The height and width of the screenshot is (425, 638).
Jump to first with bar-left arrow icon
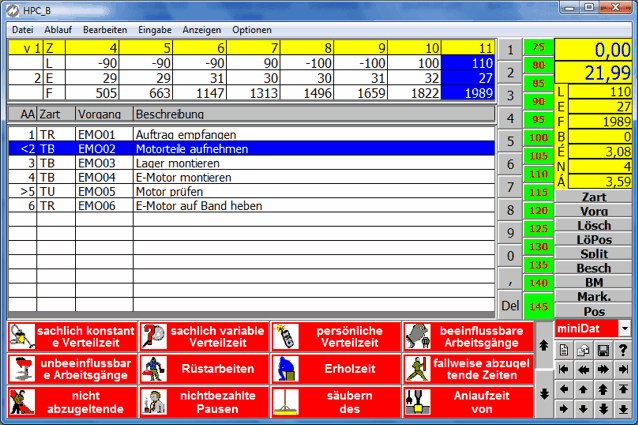(x=564, y=369)
